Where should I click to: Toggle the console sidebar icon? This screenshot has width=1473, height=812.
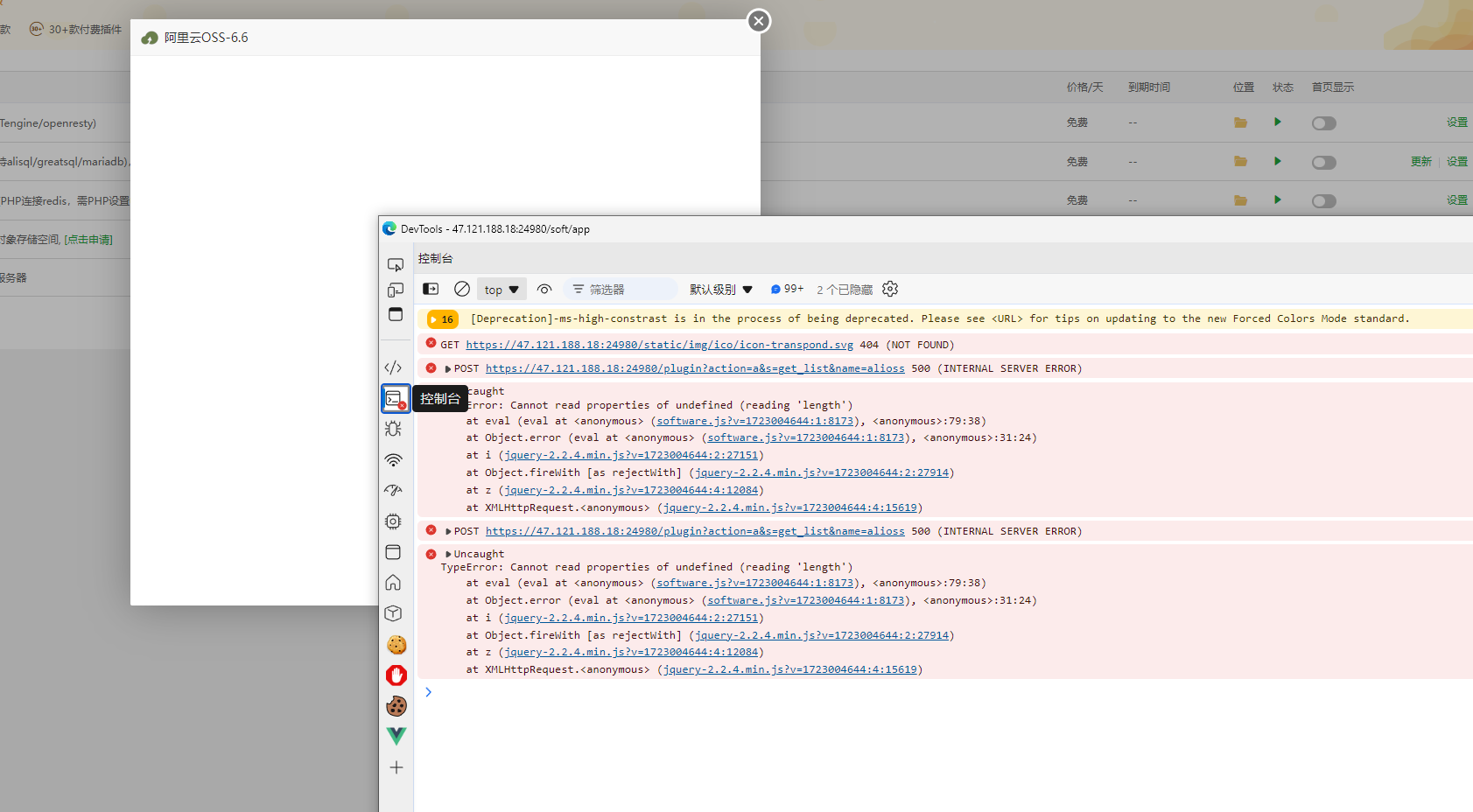431,289
